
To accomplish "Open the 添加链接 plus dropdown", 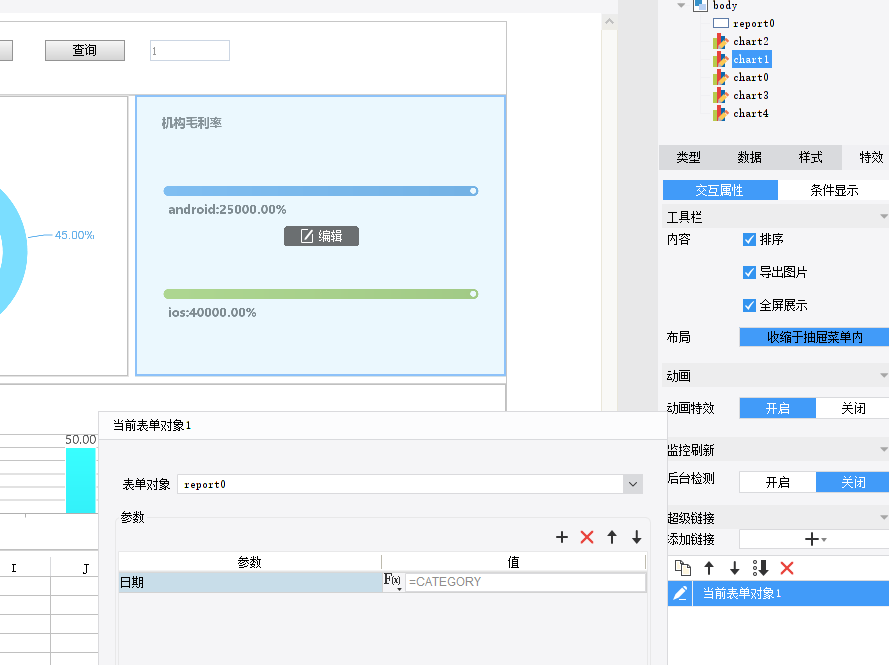I will (815, 539).
